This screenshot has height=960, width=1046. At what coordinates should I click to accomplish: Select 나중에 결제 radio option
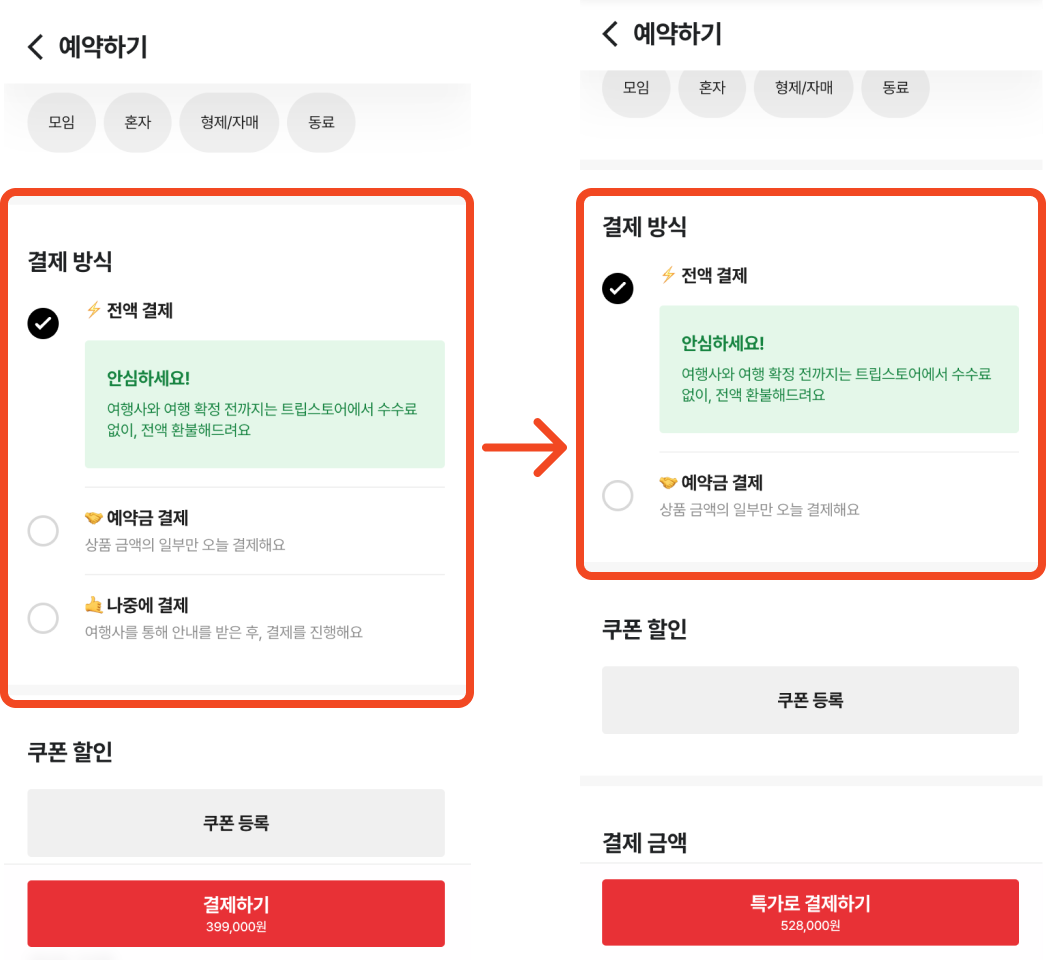pos(43,618)
